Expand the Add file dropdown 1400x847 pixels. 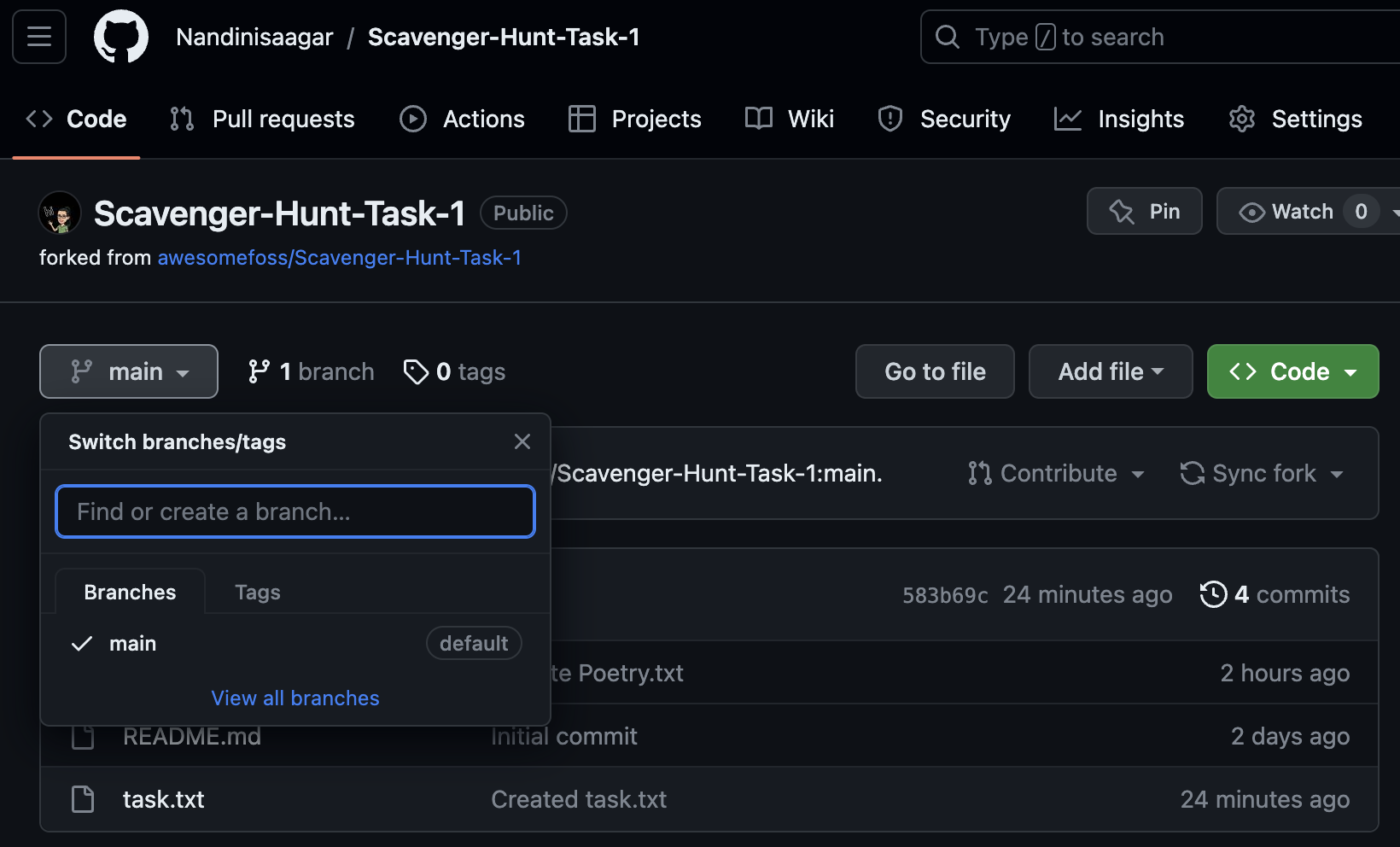point(1109,371)
